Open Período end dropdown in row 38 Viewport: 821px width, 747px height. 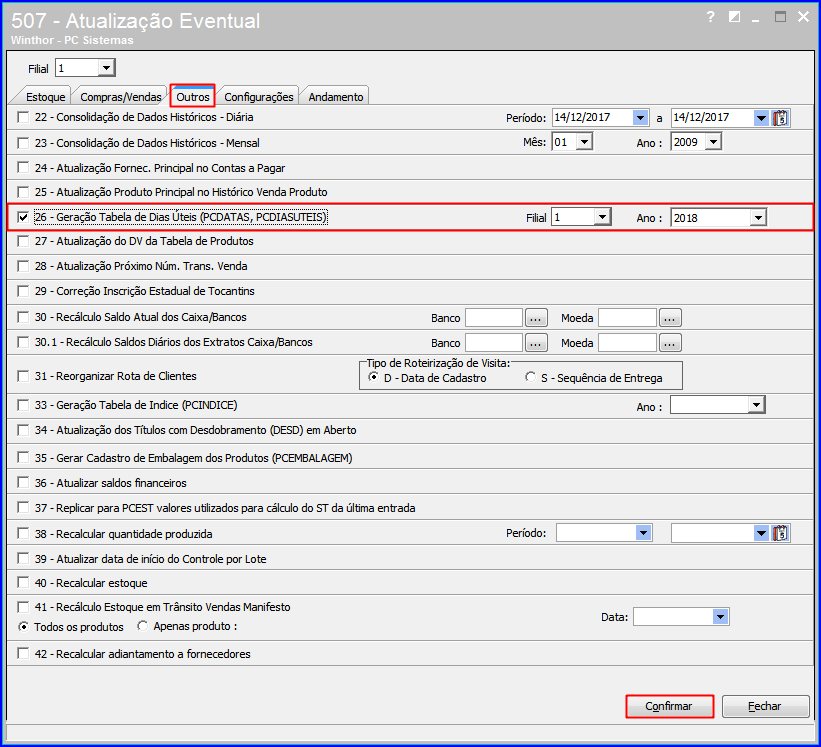click(x=761, y=533)
